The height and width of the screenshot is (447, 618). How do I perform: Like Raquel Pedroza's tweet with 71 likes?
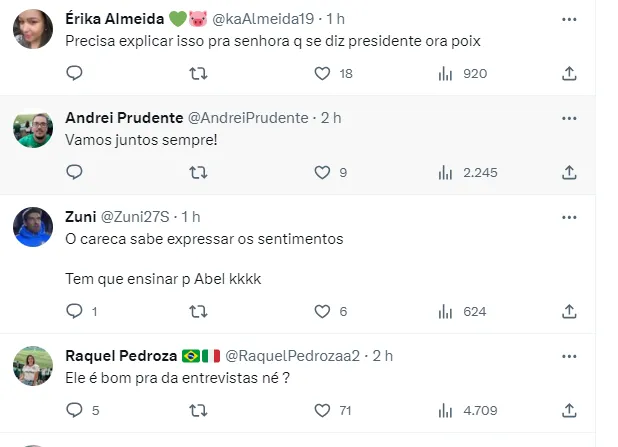point(322,409)
